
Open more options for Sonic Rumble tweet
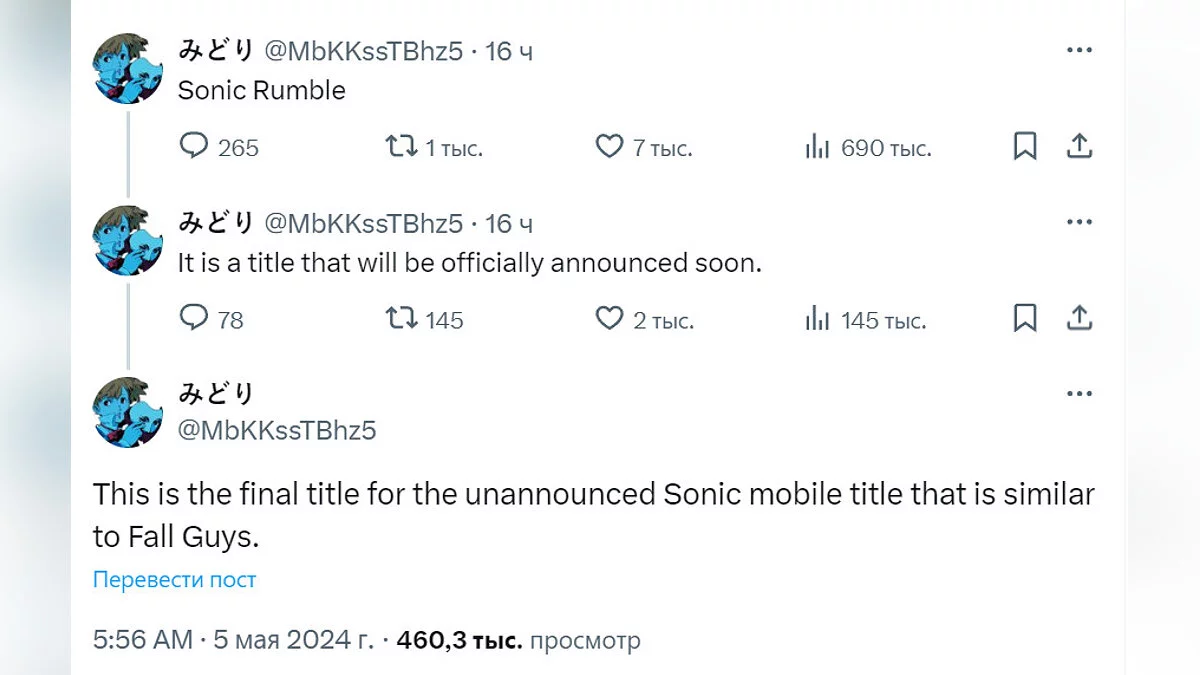(1079, 50)
